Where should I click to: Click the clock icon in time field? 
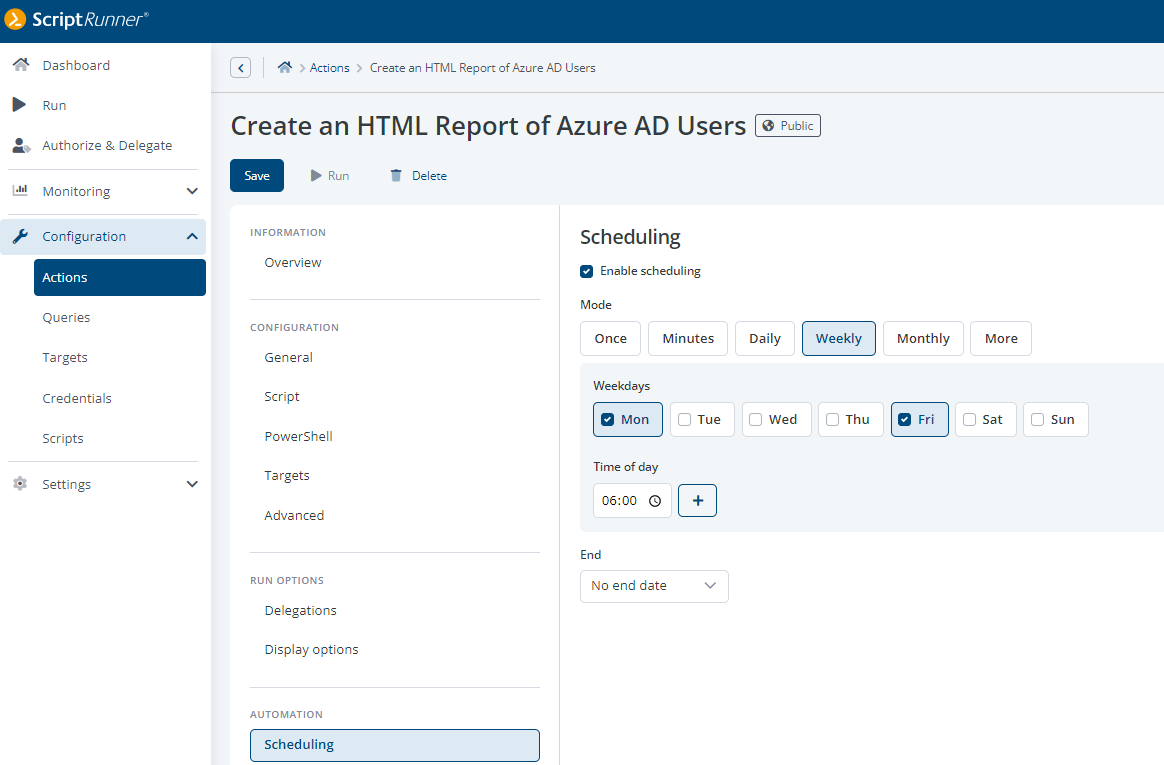point(655,501)
